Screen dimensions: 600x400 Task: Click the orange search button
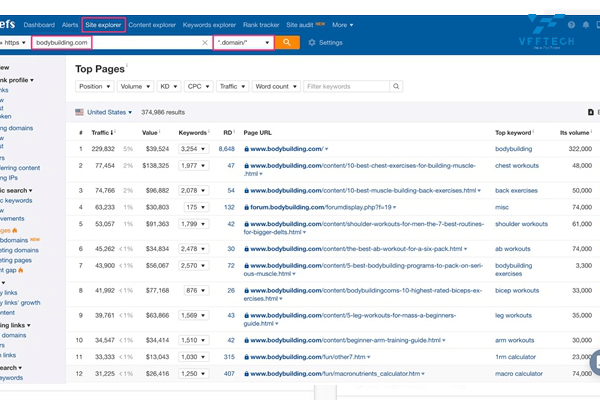287,42
